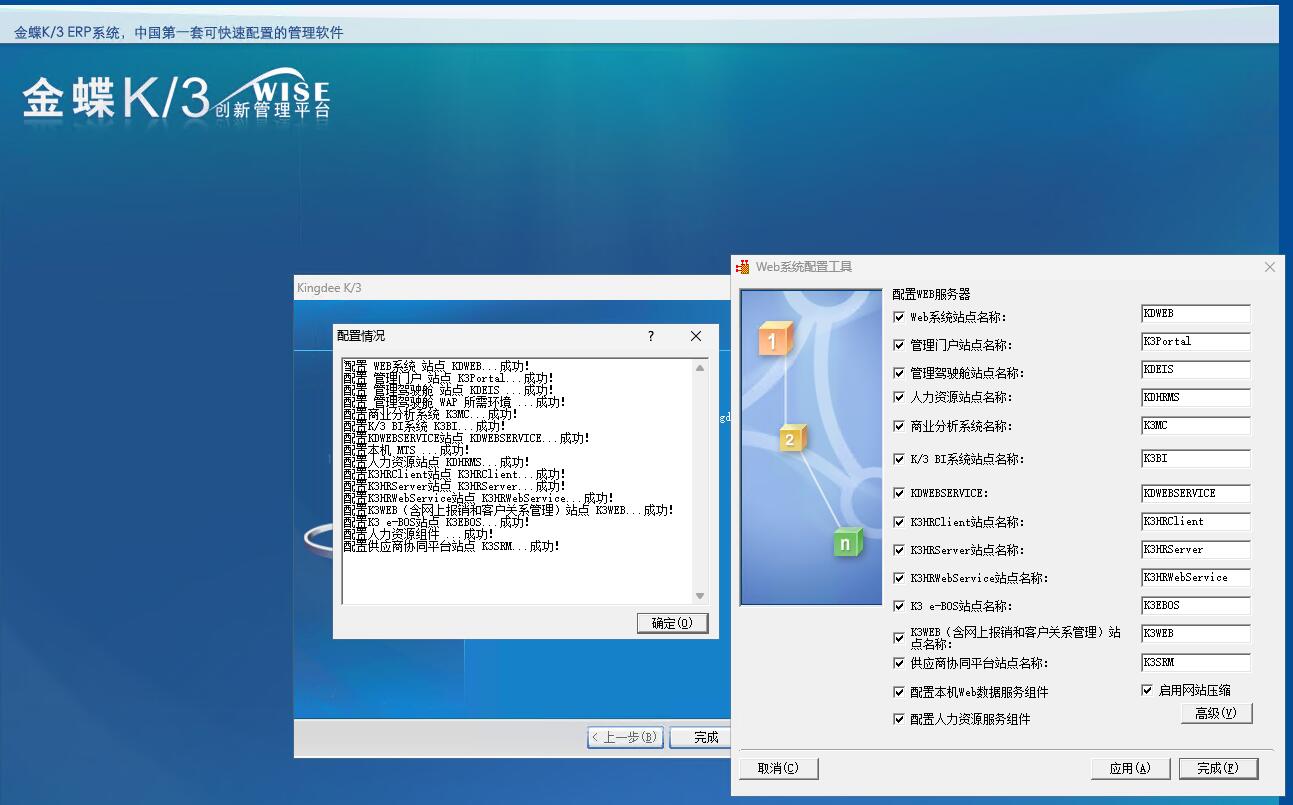
Task: Toggle K3HRClient站点名称 checkbox
Action: (x=899, y=522)
